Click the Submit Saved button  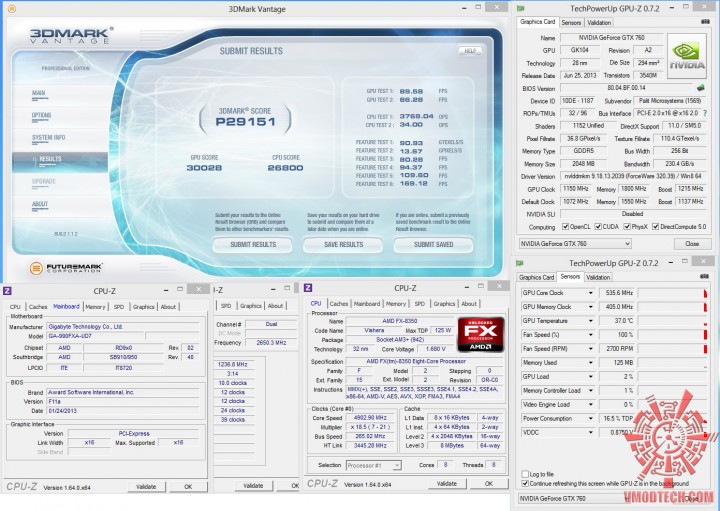433,244
